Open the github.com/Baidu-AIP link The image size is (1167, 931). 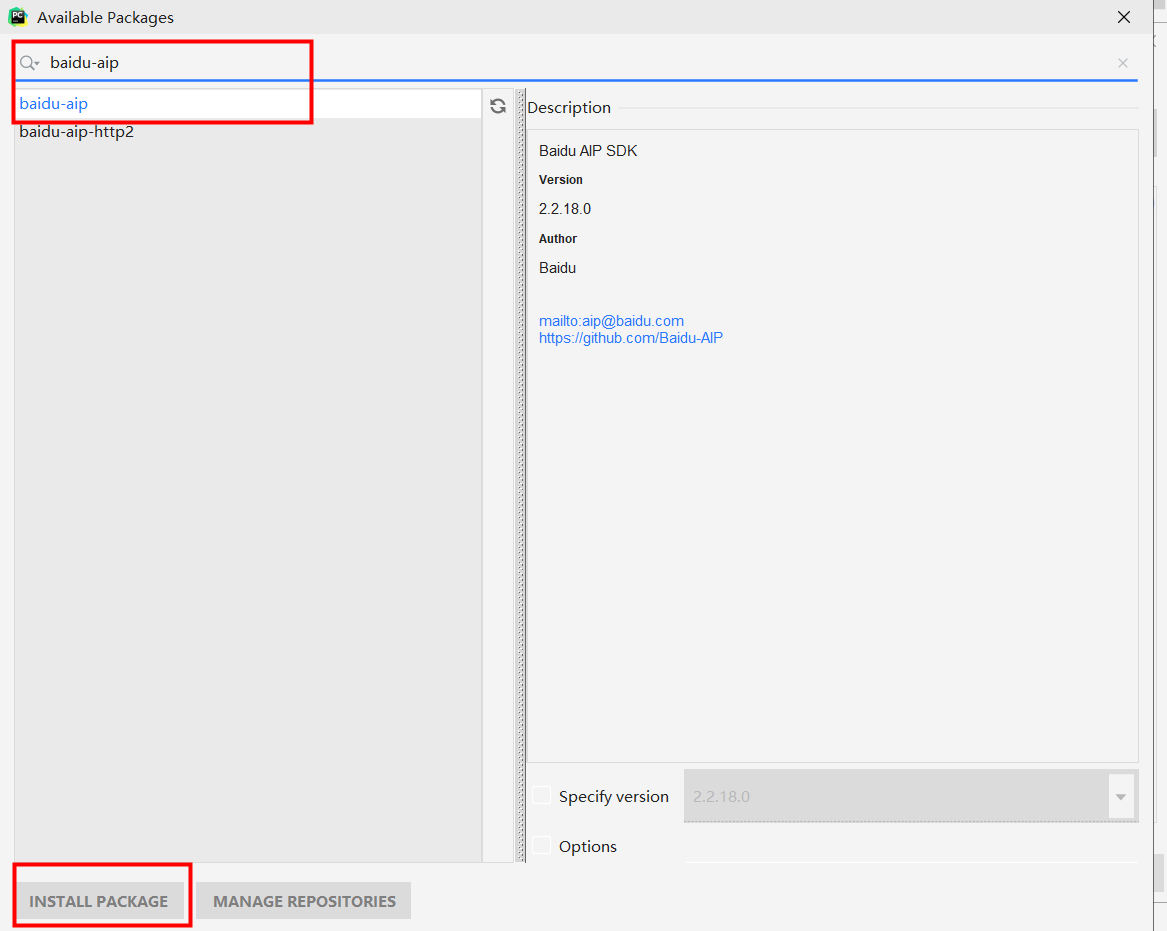click(x=630, y=338)
